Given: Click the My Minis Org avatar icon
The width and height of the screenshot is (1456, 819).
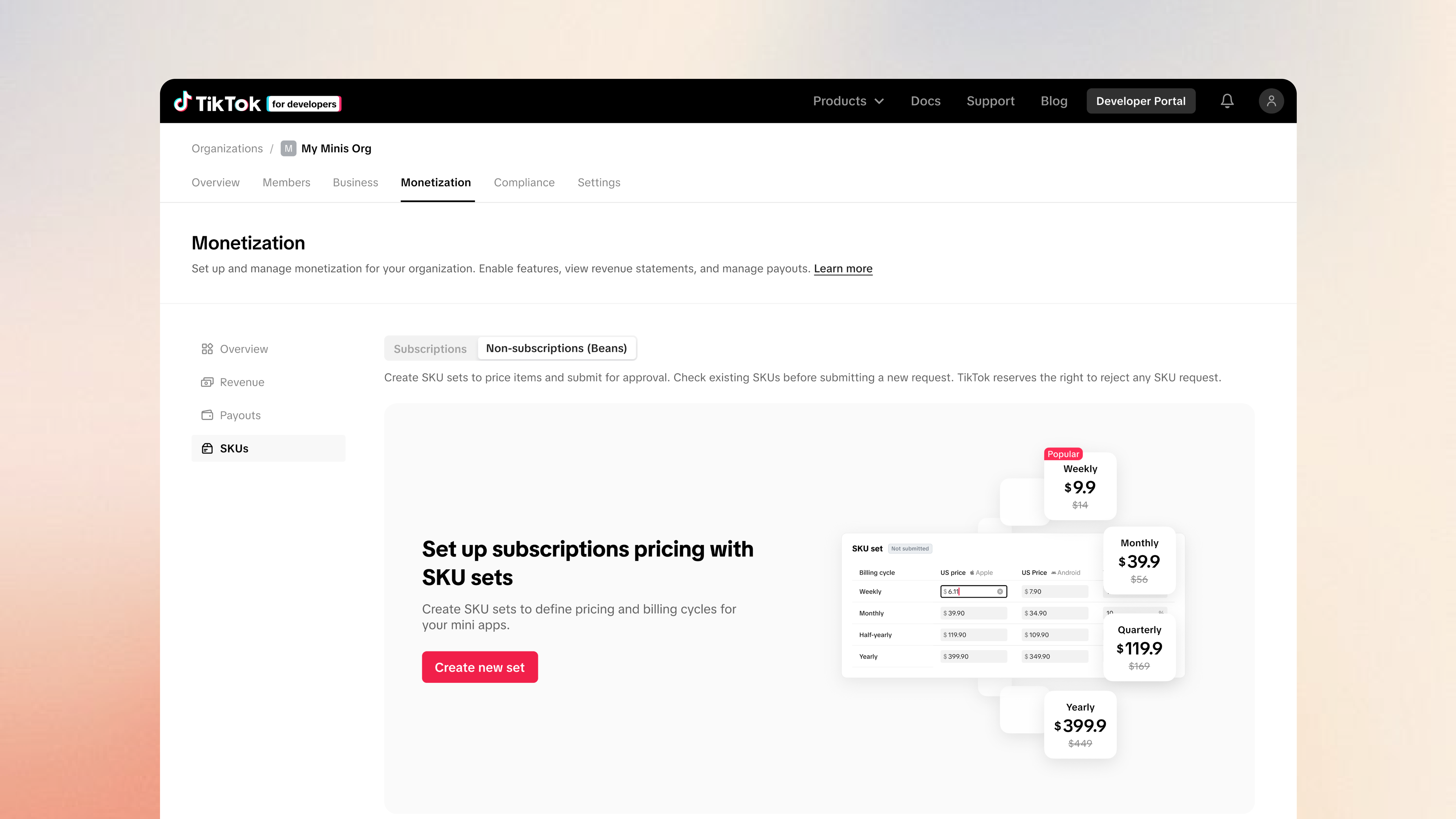Looking at the screenshot, I should pyautogui.click(x=288, y=149).
